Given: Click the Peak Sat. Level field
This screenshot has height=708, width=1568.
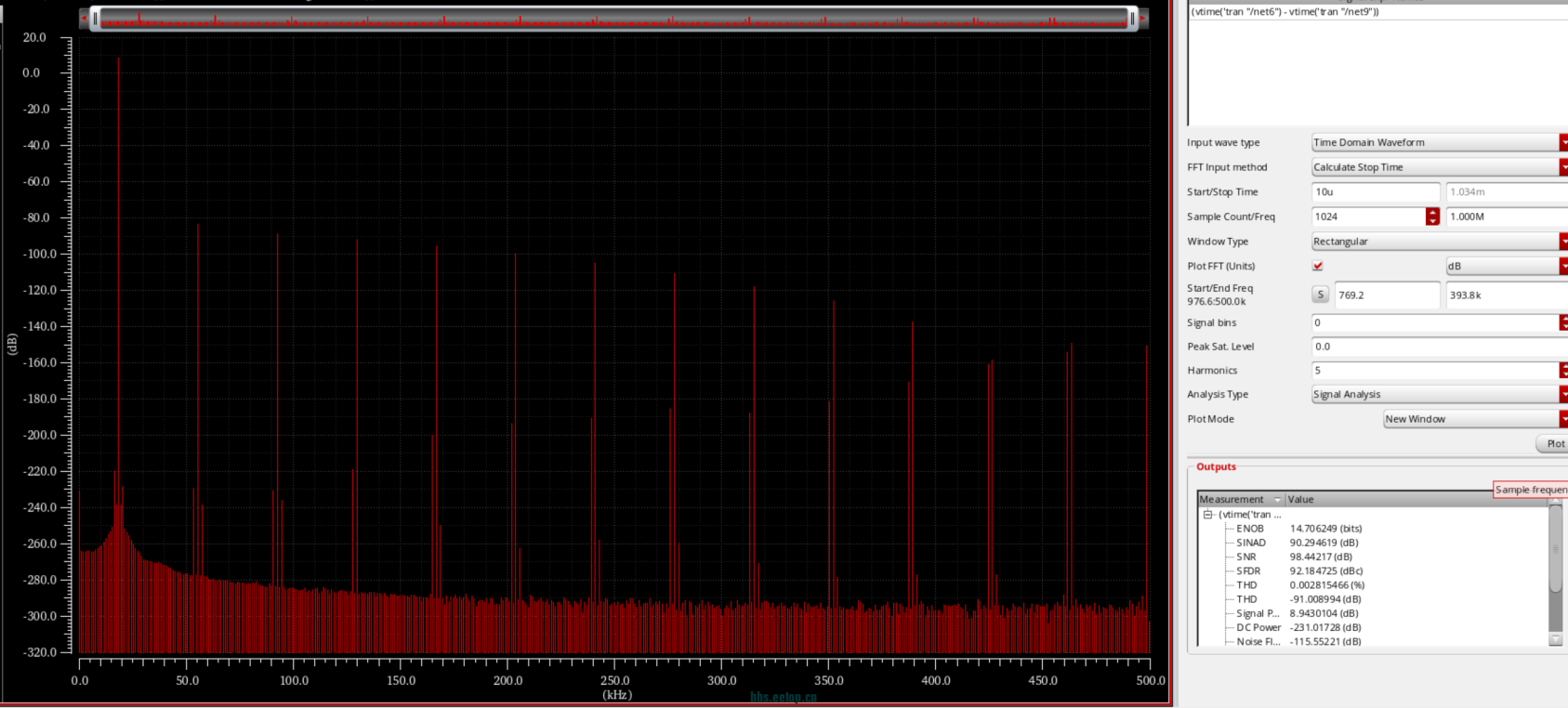Looking at the screenshot, I should click(x=1439, y=347).
